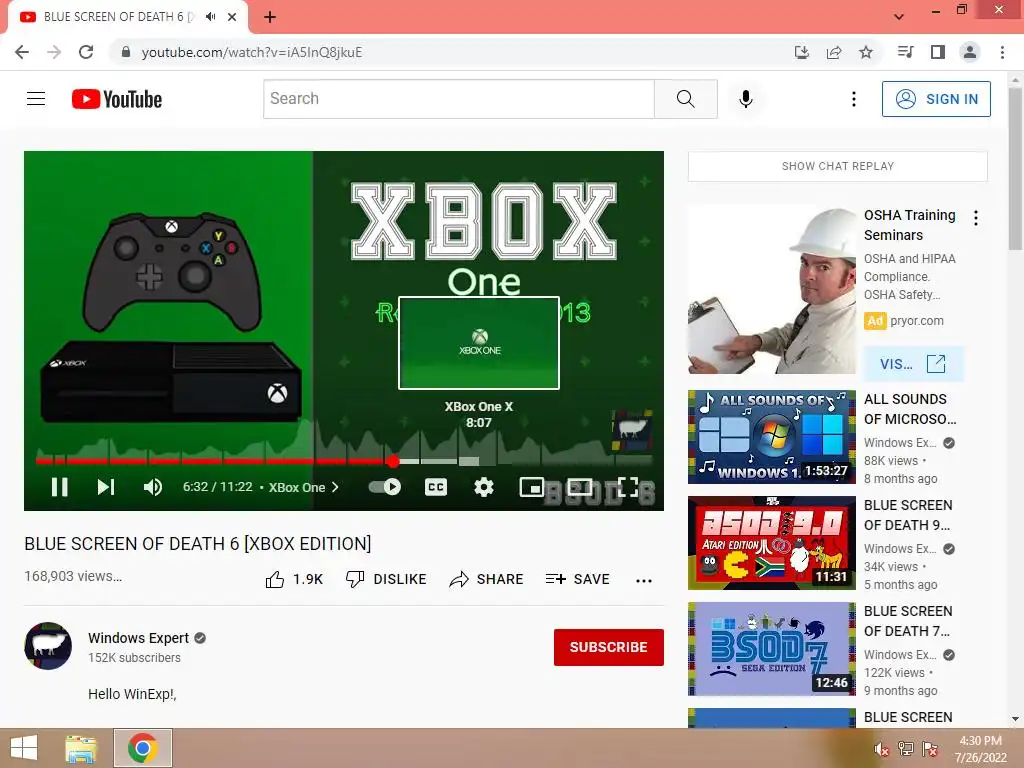Toggle closed captions CC button
The image size is (1024, 768).
pyautogui.click(x=436, y=487)
